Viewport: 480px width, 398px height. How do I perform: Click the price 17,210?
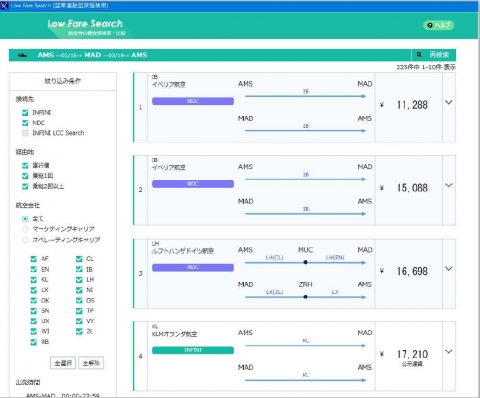pyautogui.click(x=412, y=354)
